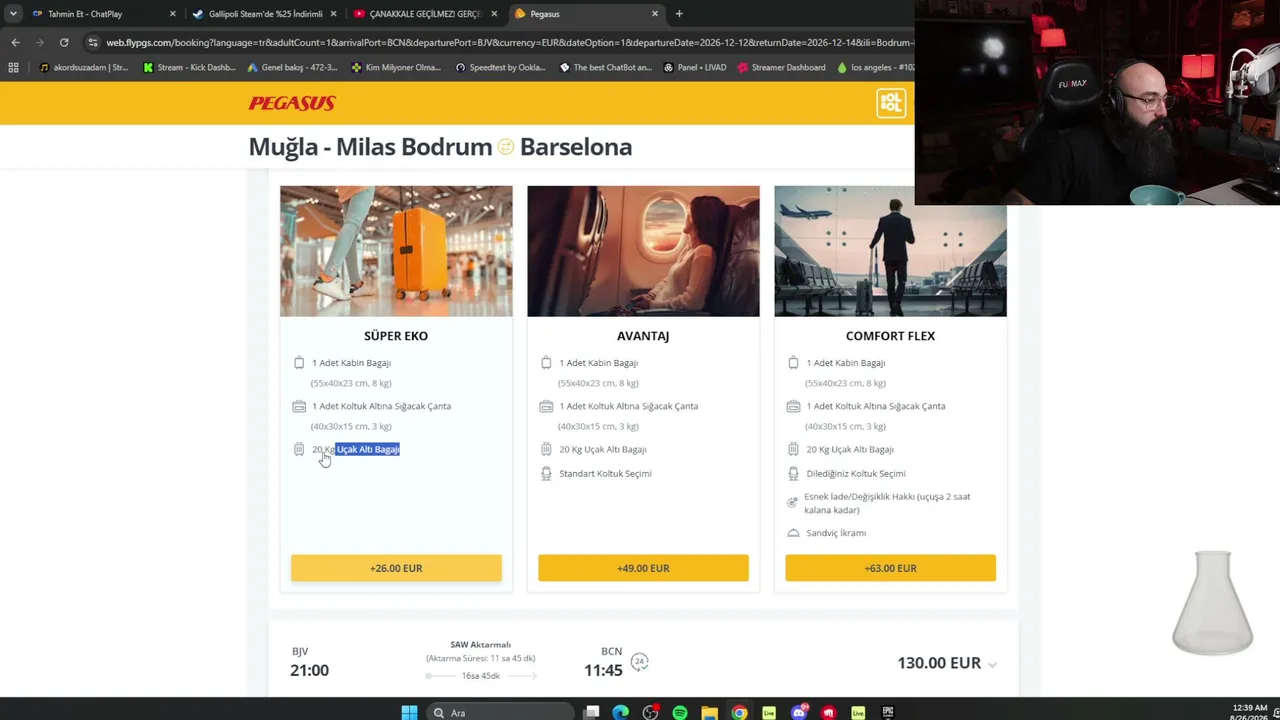The image size is (1280, 720).
Task: Select Comfort Flex package for +63.00 EUR
Action: coord(890,568)
